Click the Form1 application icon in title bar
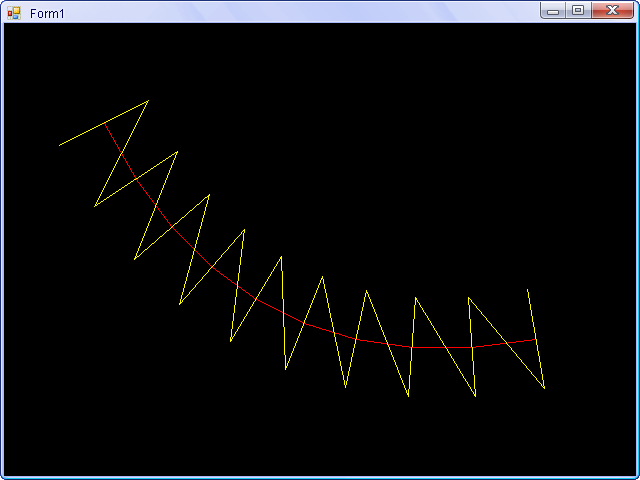The height and width of the screenshot is (480, 640). [x=13, y=12]
